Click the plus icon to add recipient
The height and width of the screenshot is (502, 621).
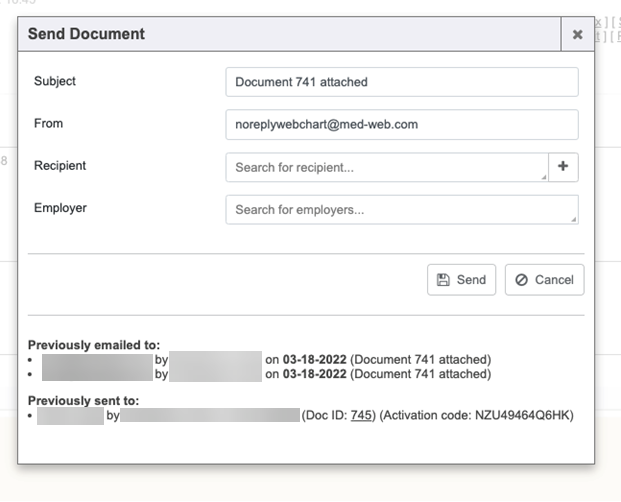[x=563, y=167]
